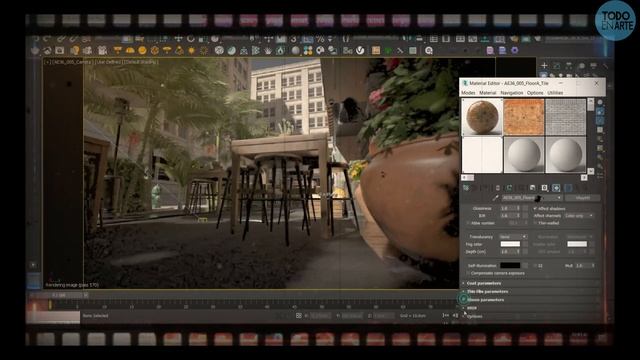Enable the Thin-walled checkbox
The image size is (640, 360).
pyautogui.click(x=536, y=223)
